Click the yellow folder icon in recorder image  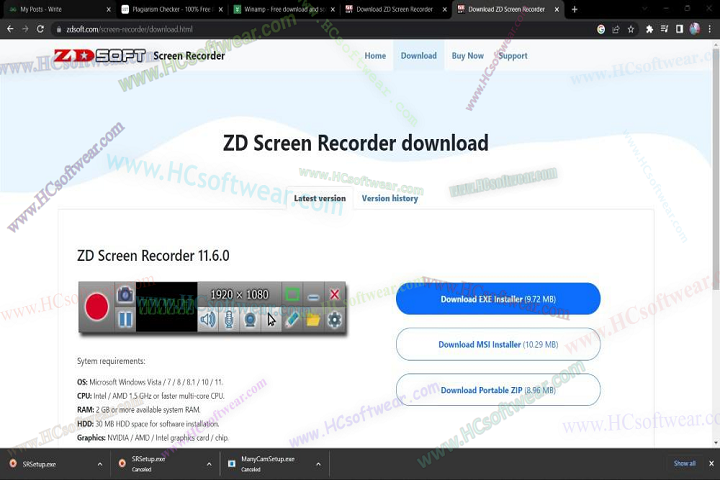(x=313, y=319)
